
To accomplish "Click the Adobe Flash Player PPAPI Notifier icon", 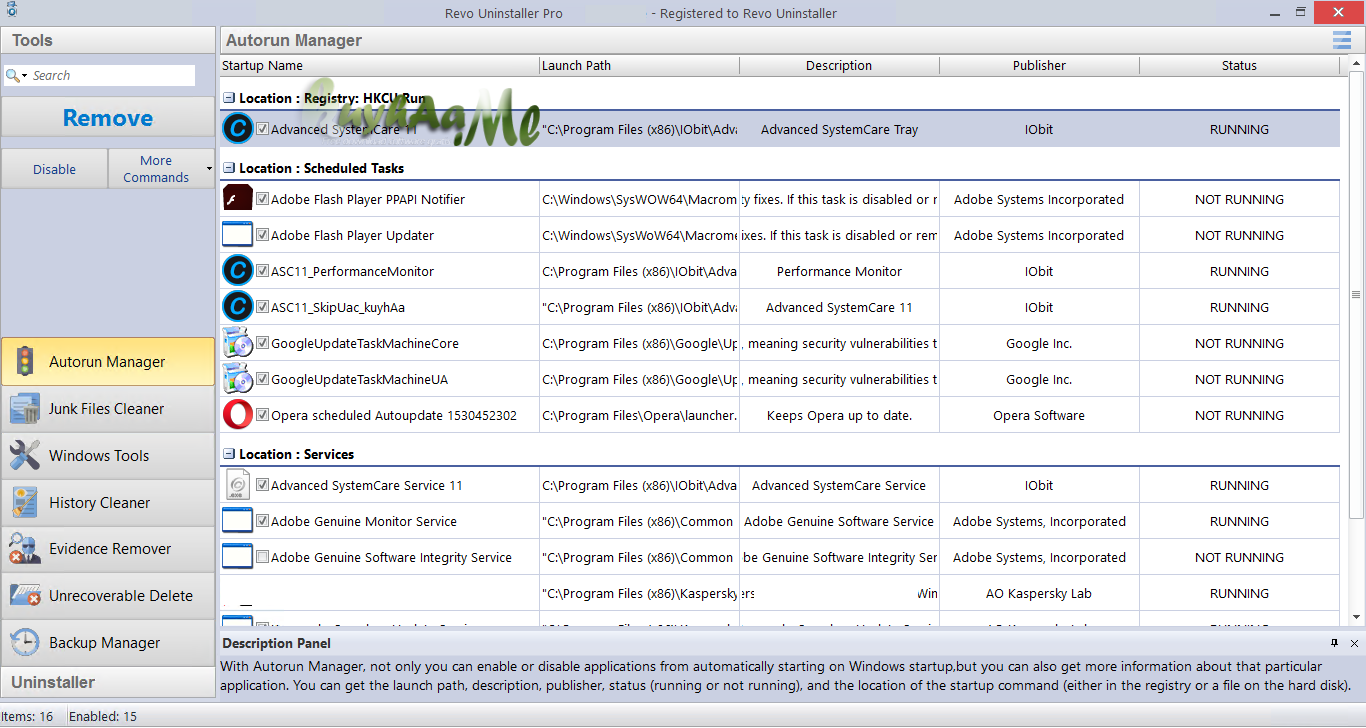I will pos(237,199).
